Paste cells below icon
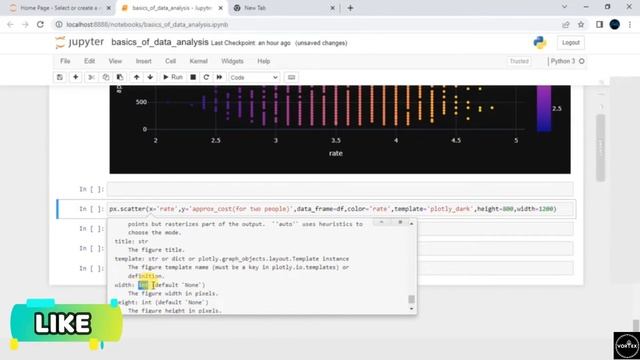Viewport: 640px width, 360px height. (x=120, y=77)
